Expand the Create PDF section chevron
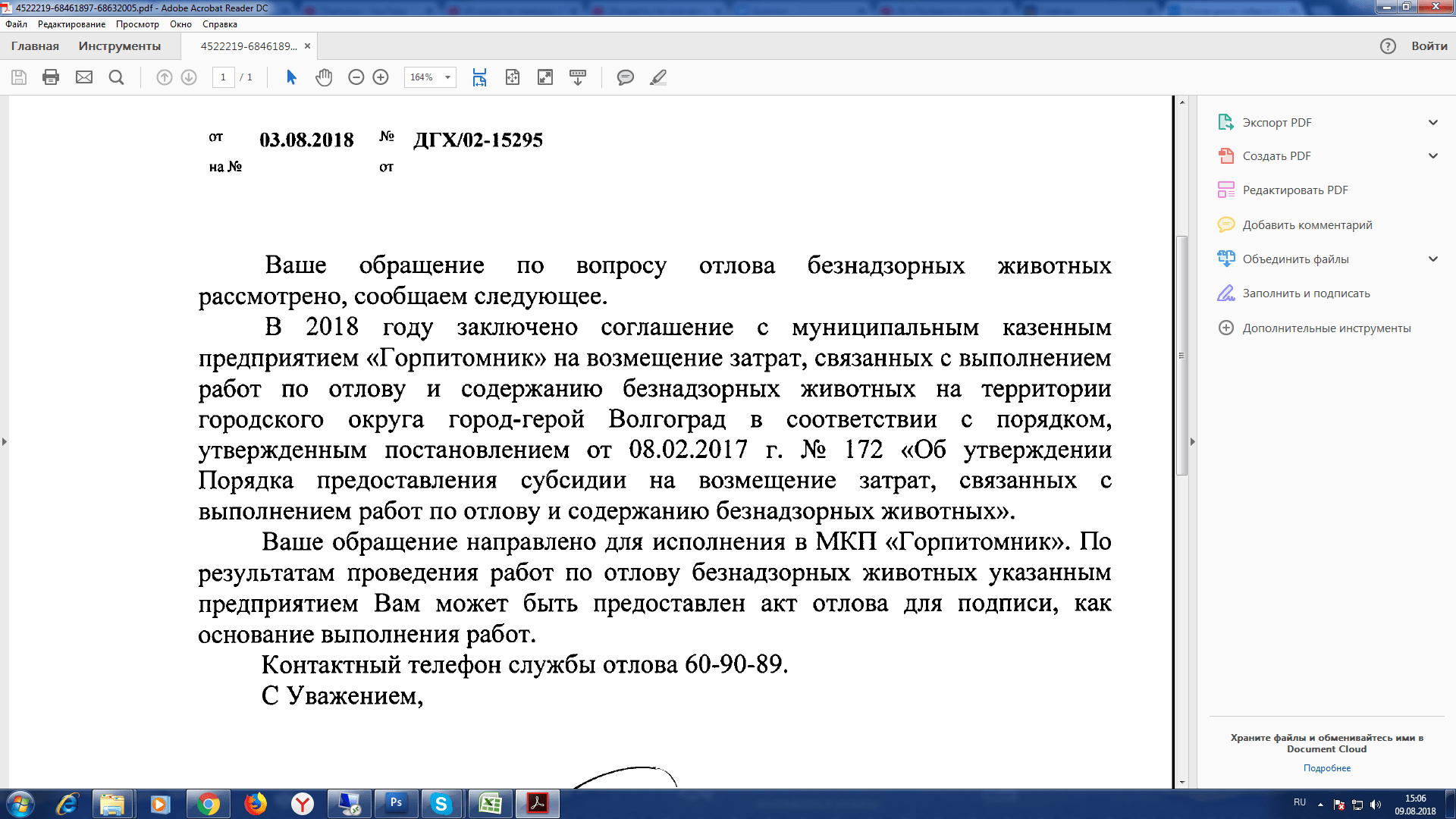Viewport: 1456px width, 819px height. point(1432,156)
